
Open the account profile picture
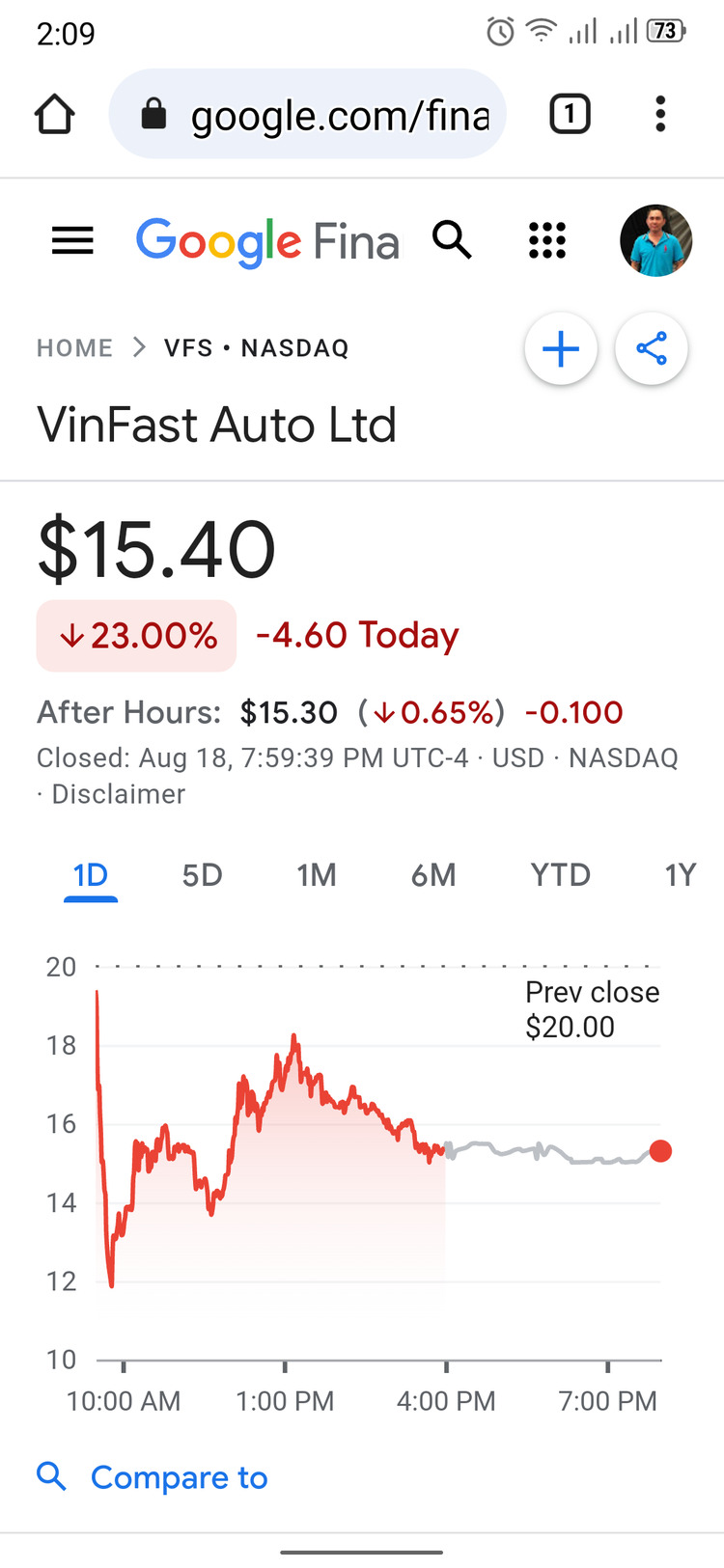(x=655, y=240)
